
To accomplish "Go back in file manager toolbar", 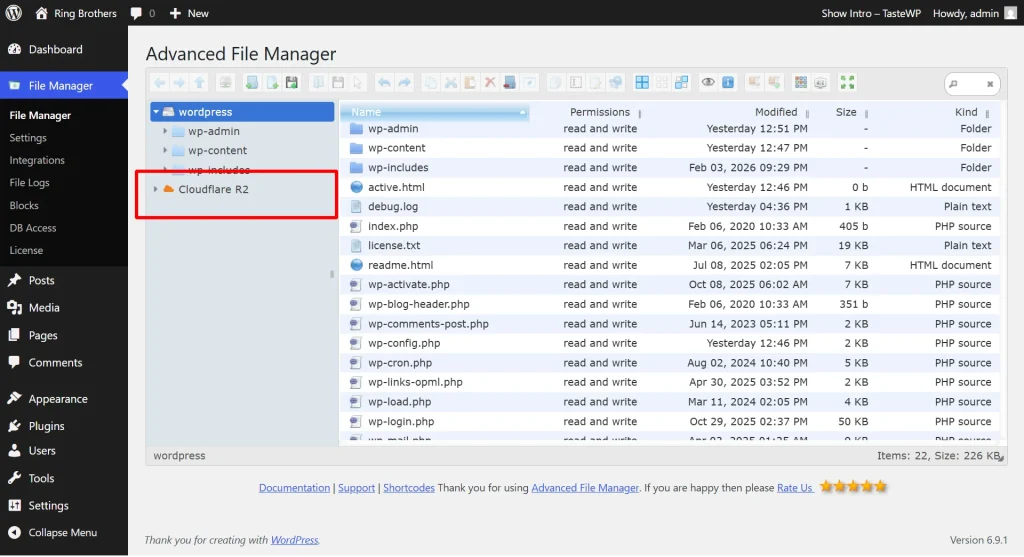I will pyautogui.click(x=159, y=82).
